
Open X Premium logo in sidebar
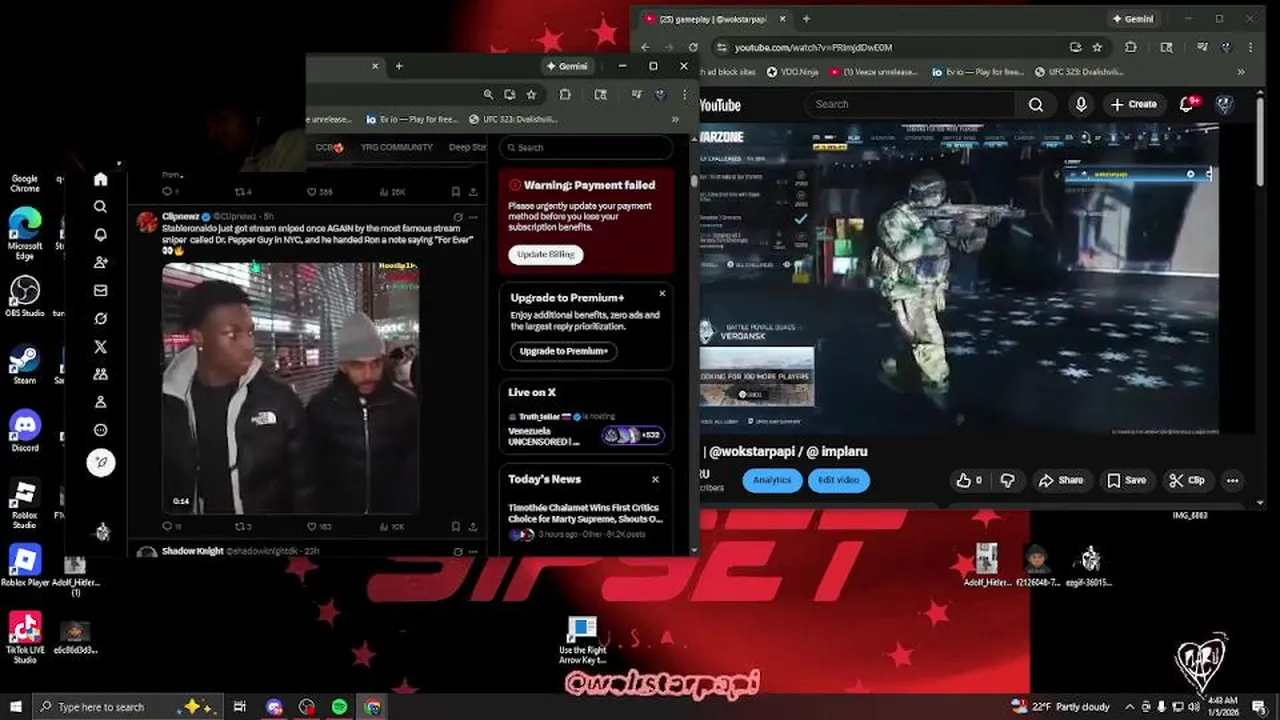click(x=100, y=347)
